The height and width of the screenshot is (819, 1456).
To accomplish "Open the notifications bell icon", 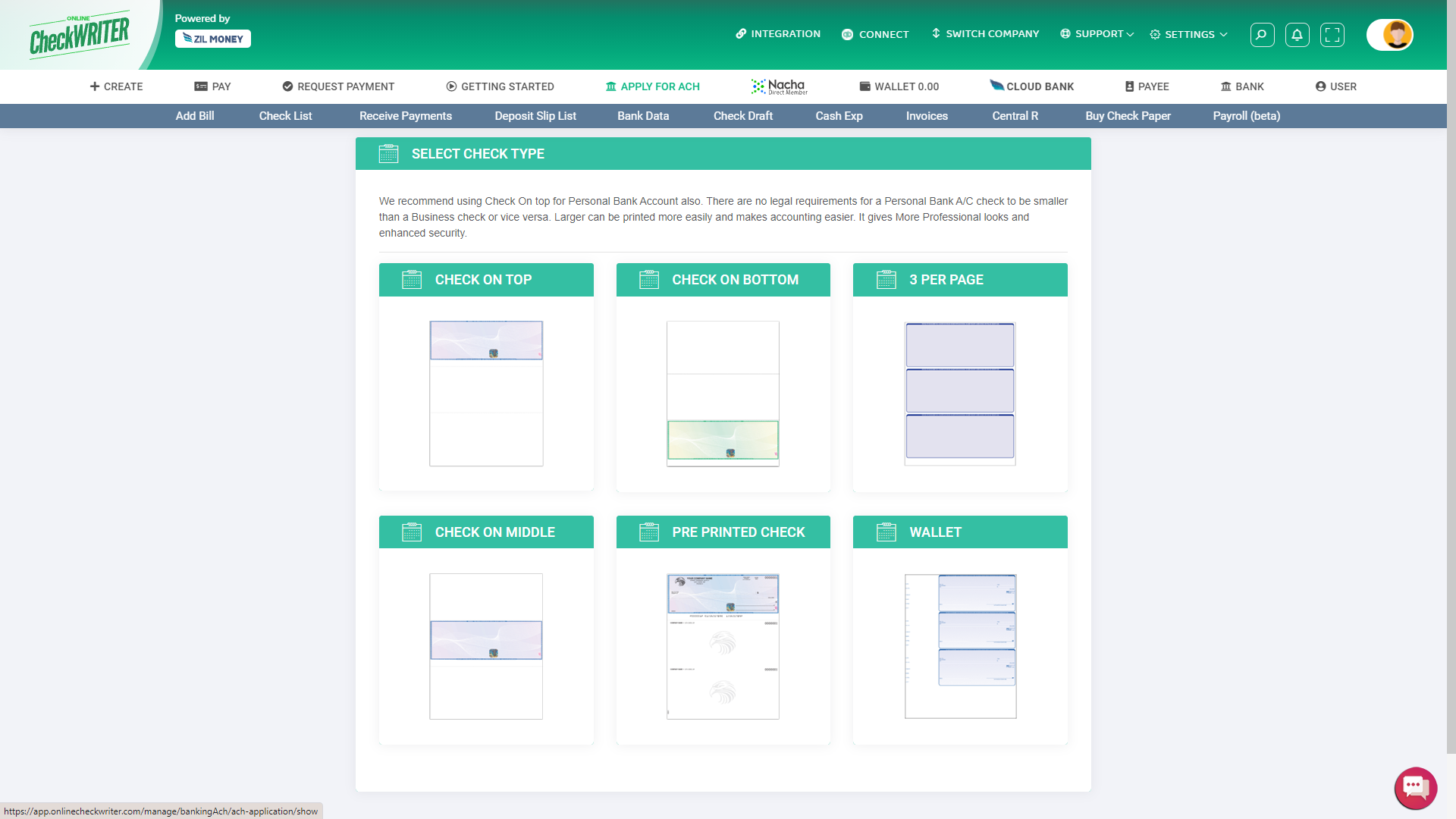I will (x=1297, y=35).
